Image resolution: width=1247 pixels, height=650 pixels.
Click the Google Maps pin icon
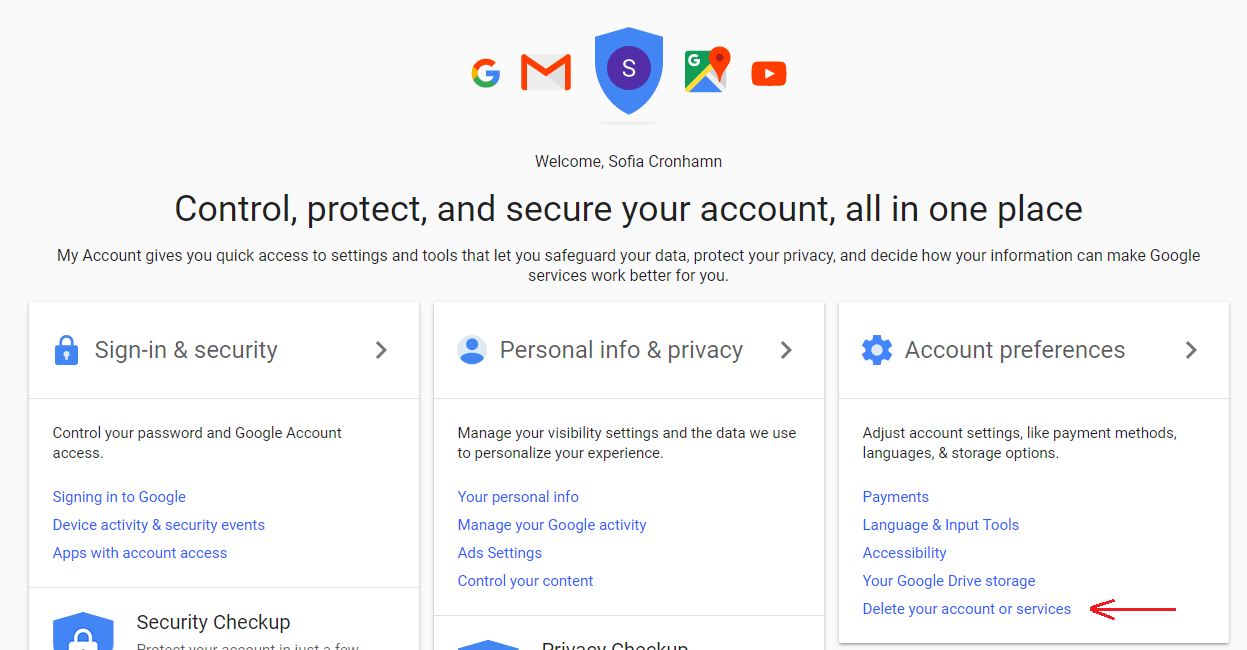(708, 70)
